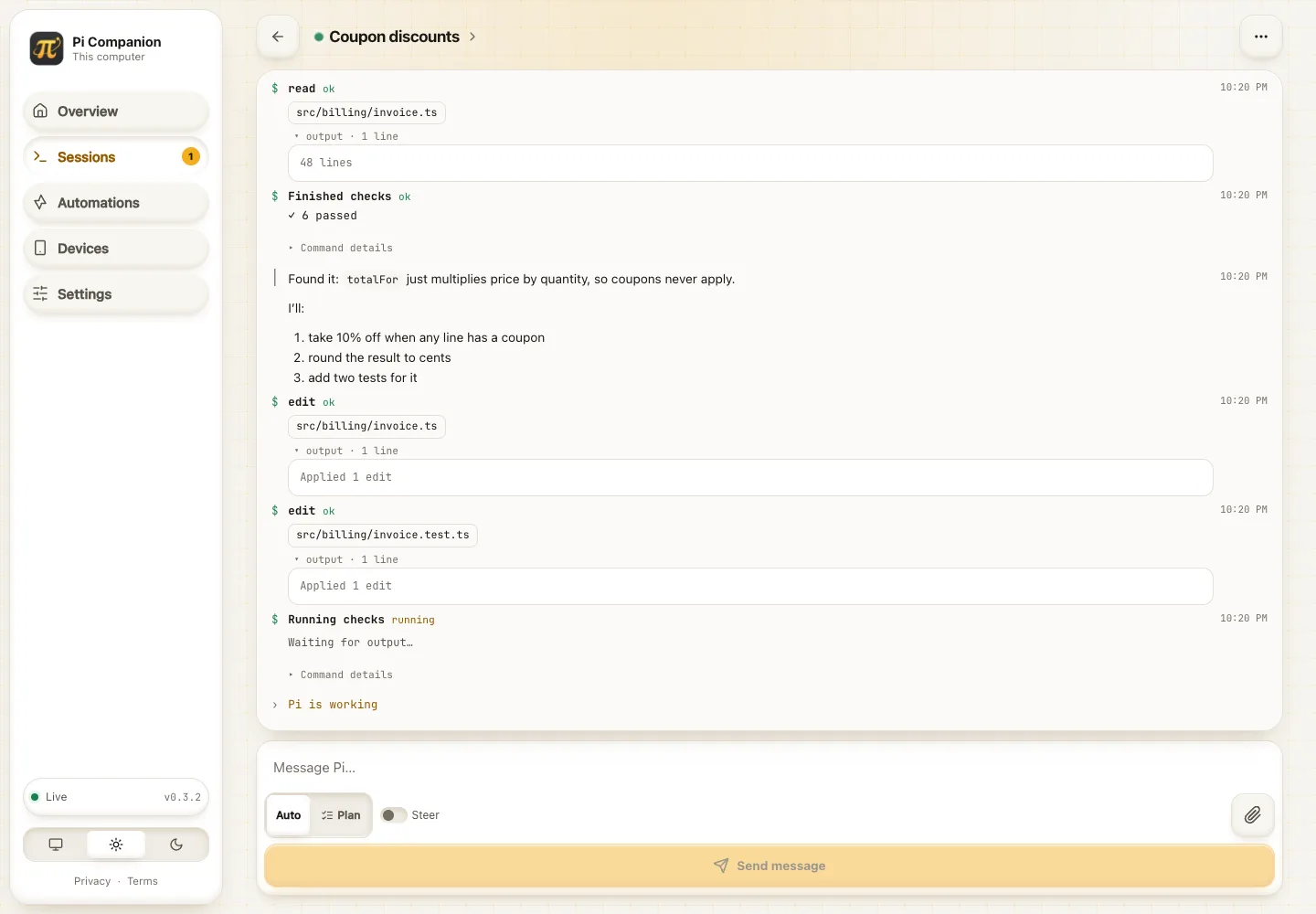The image size is (1316, 914).
Task: Switch to Plan mode
Action: [341, 815]
